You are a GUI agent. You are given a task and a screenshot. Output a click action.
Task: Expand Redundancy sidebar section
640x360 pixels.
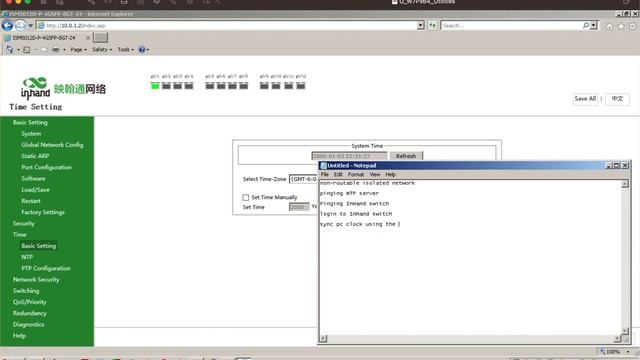[x=29, y=313]
